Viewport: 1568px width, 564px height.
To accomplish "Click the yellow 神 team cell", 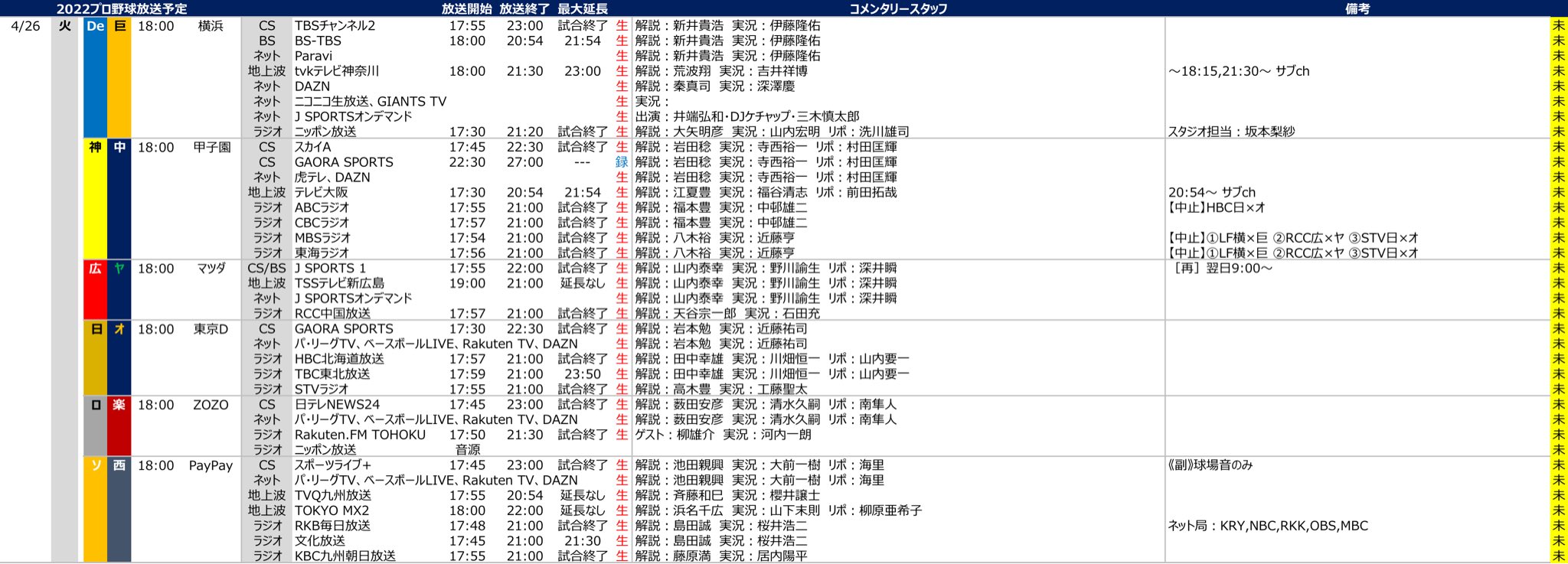I will pos(95,199).
